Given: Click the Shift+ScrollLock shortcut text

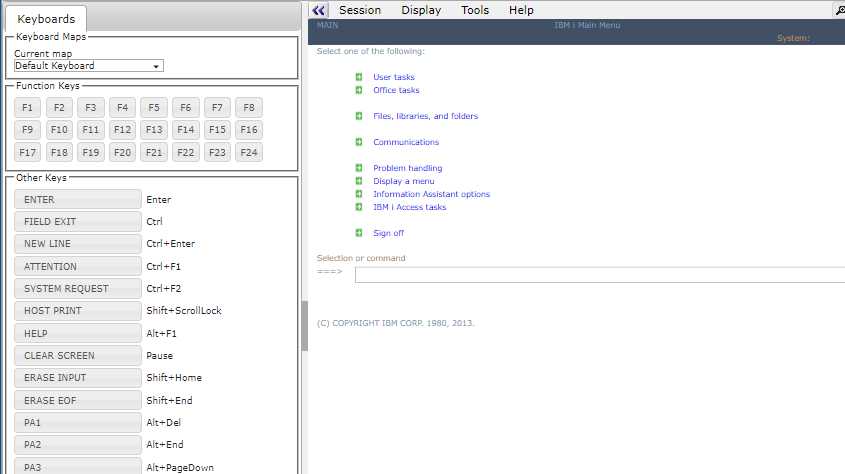Looking at the screenshot, I should 184,311.
